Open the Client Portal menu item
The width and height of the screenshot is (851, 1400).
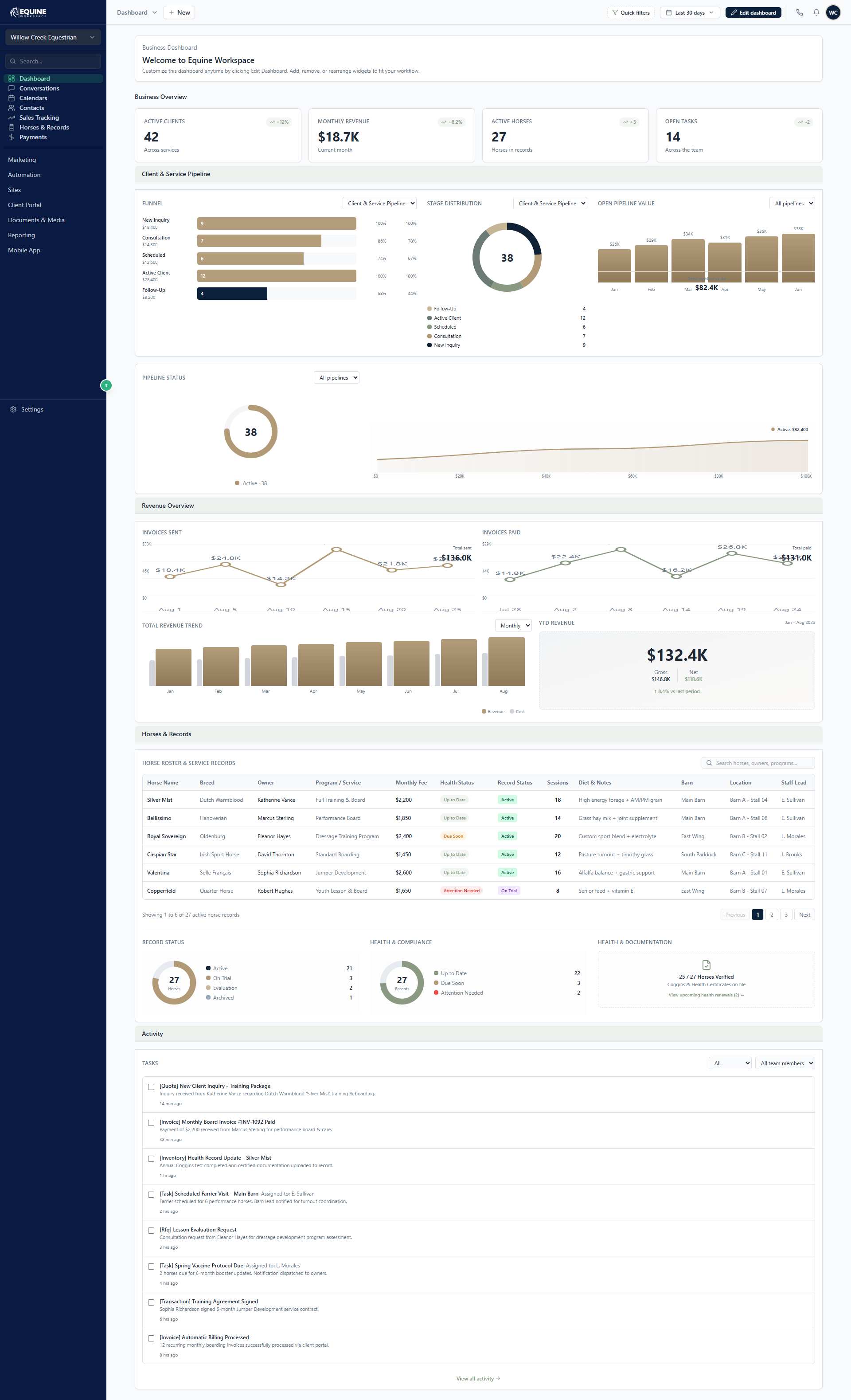click(24, 205)
